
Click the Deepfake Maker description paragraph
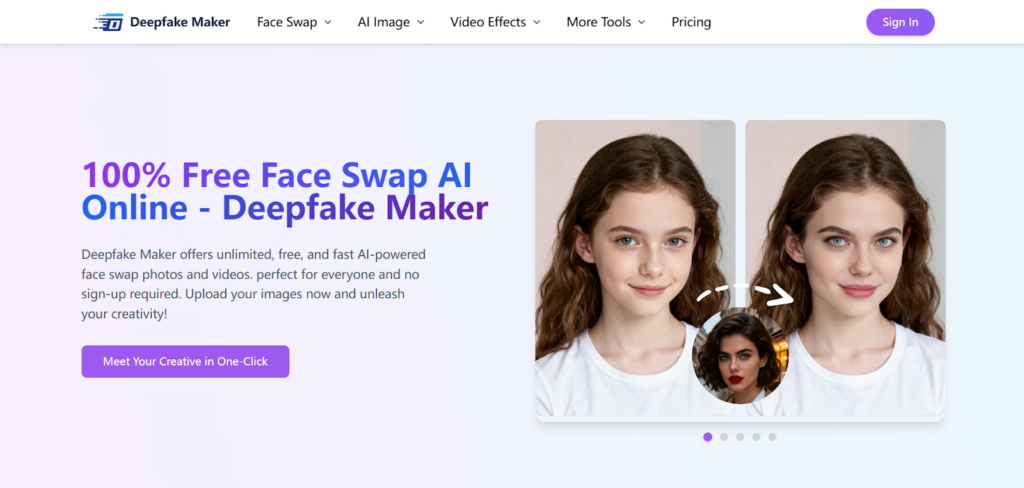(255, 284)
